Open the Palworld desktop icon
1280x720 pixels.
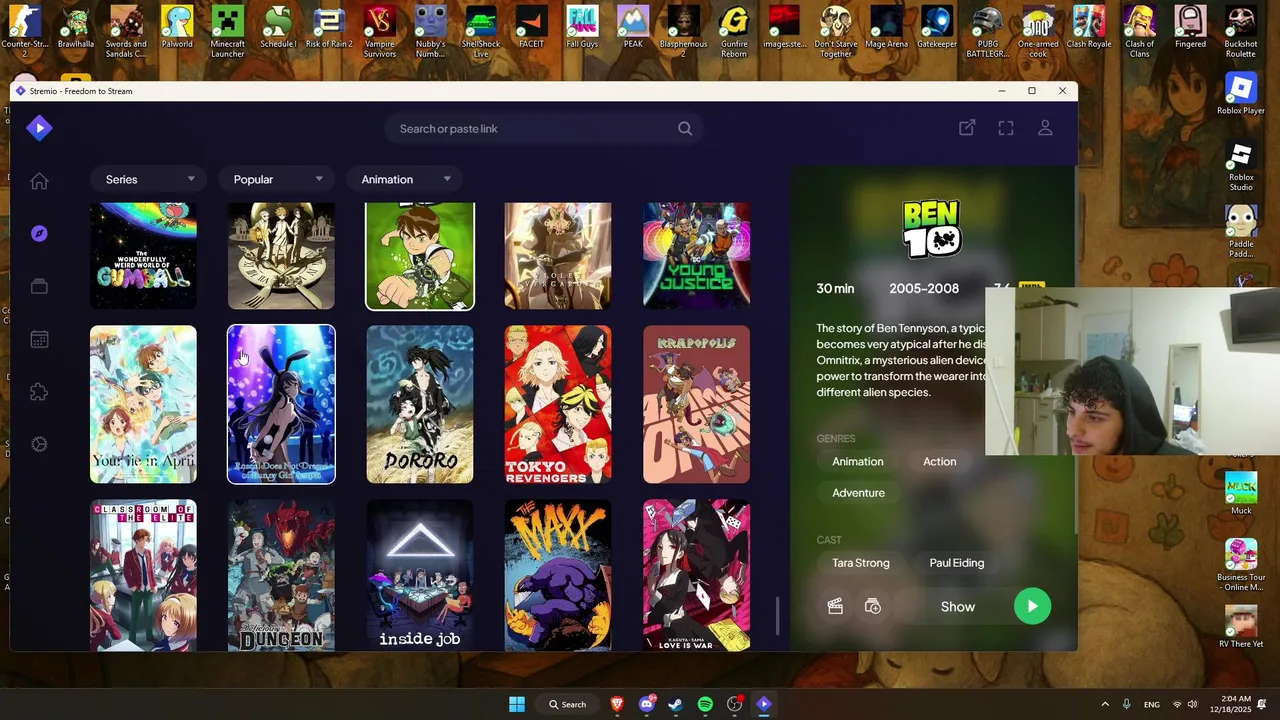click(177, 27)
